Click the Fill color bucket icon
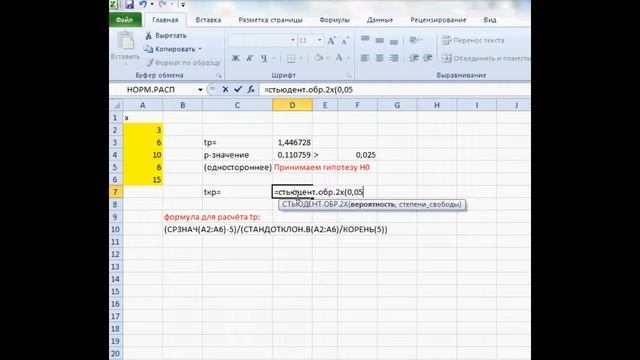Image resolution: width=640 pixels, height=360 pixels. pyautogui.click(x=318, y=58)
